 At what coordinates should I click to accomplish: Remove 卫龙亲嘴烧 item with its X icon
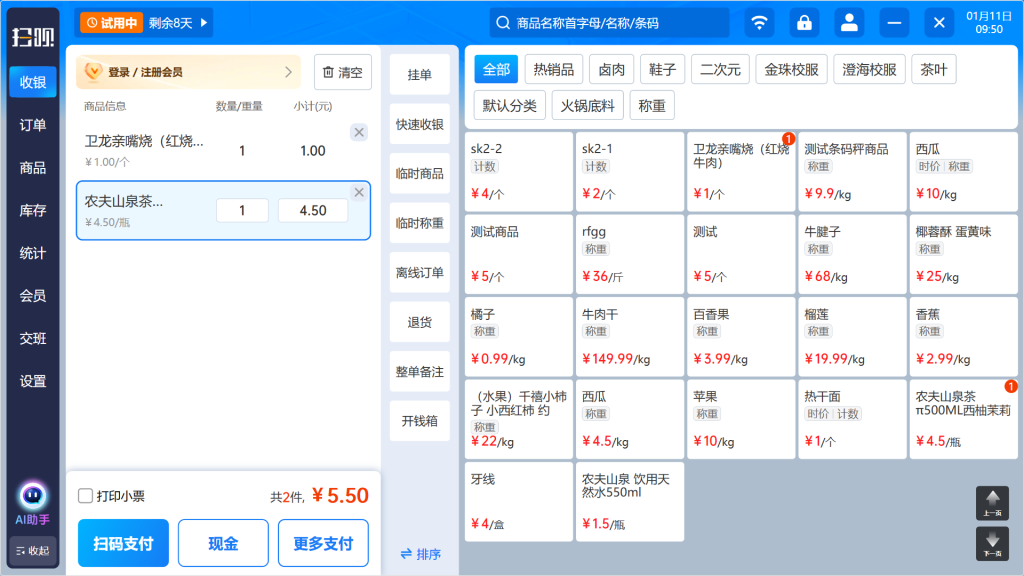[x=359, y=133]
